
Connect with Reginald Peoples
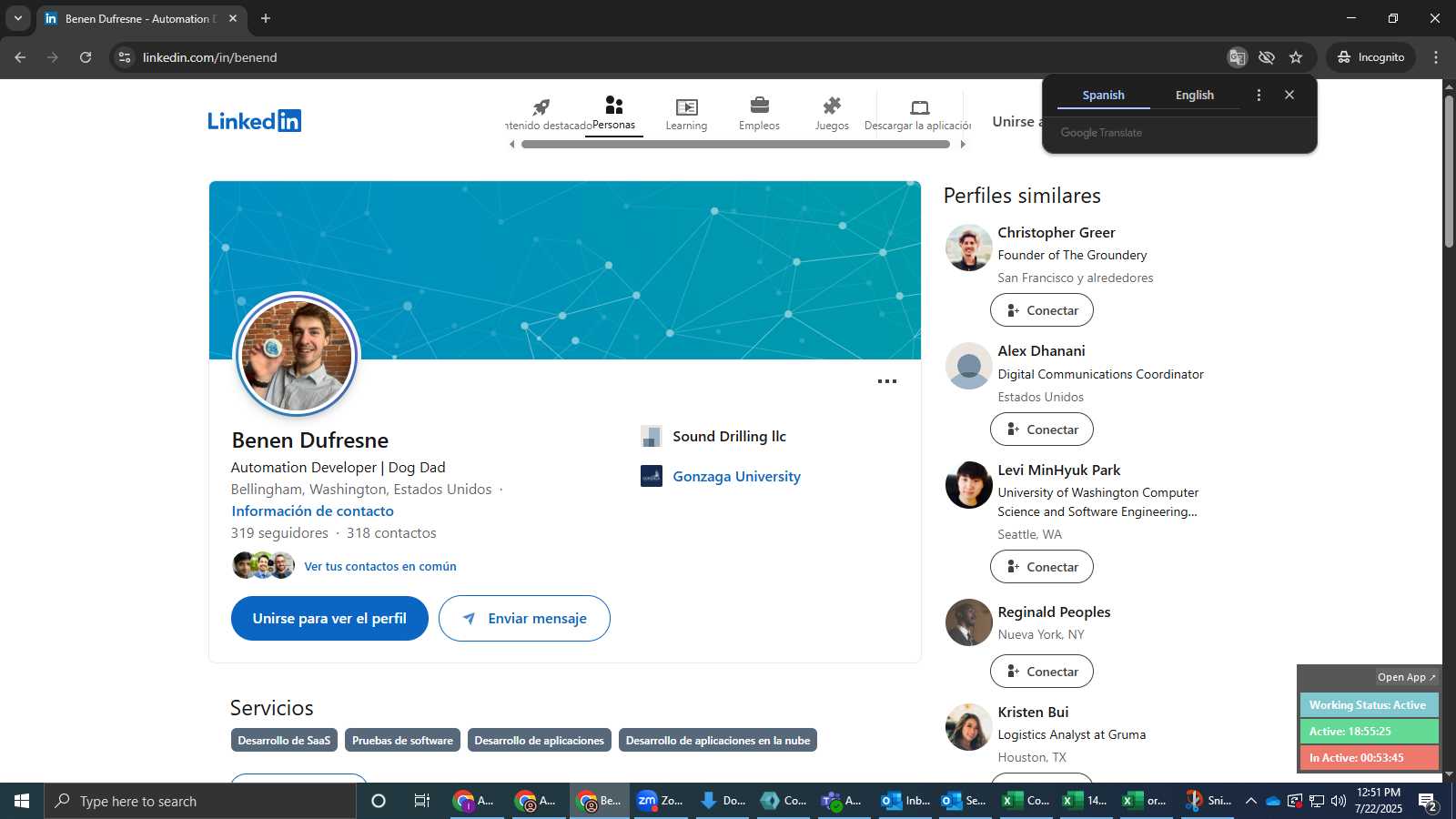[x=1042, y=672]
